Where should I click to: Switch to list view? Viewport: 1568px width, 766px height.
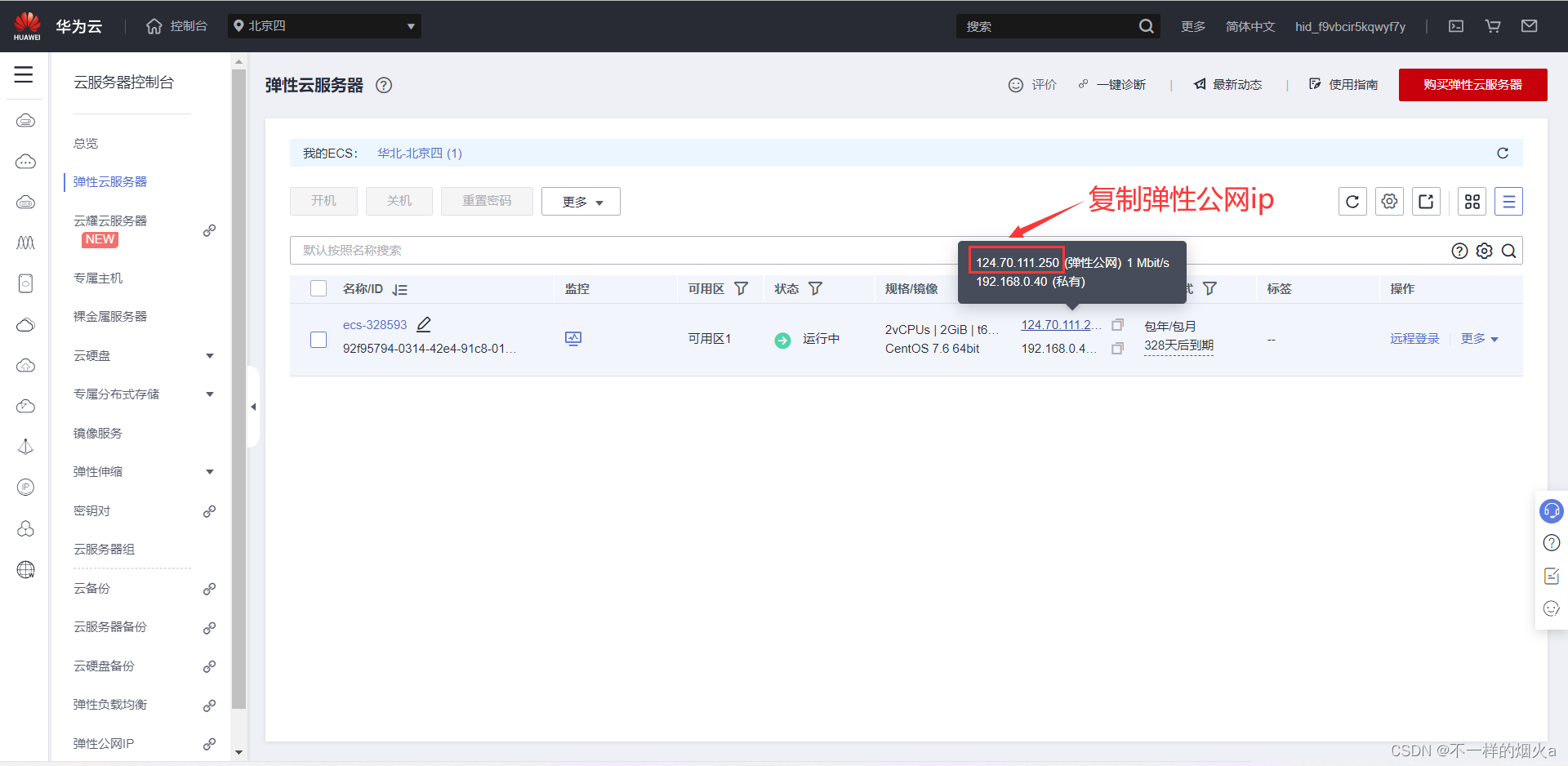(x=1509, y=202)
